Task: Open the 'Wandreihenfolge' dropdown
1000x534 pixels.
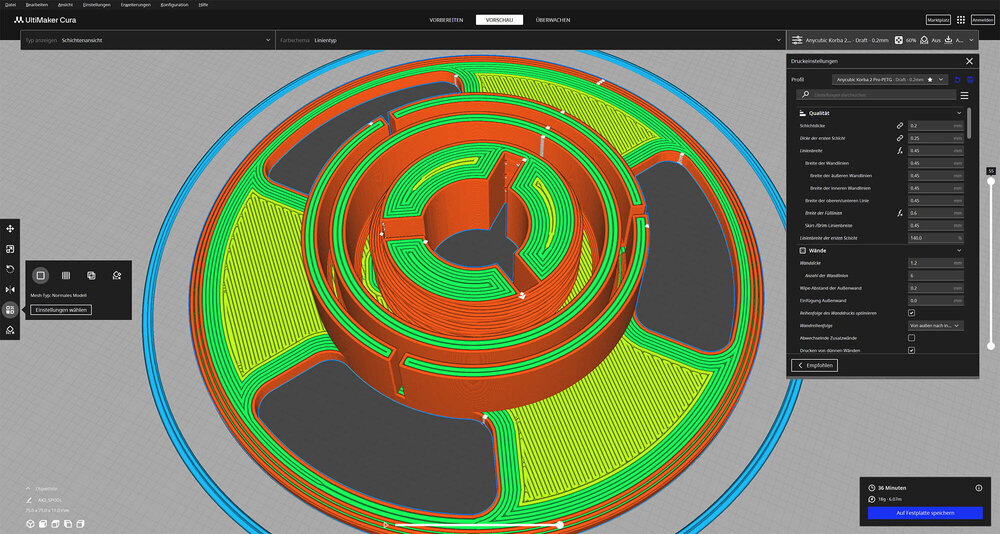Action: coord(934,326)
